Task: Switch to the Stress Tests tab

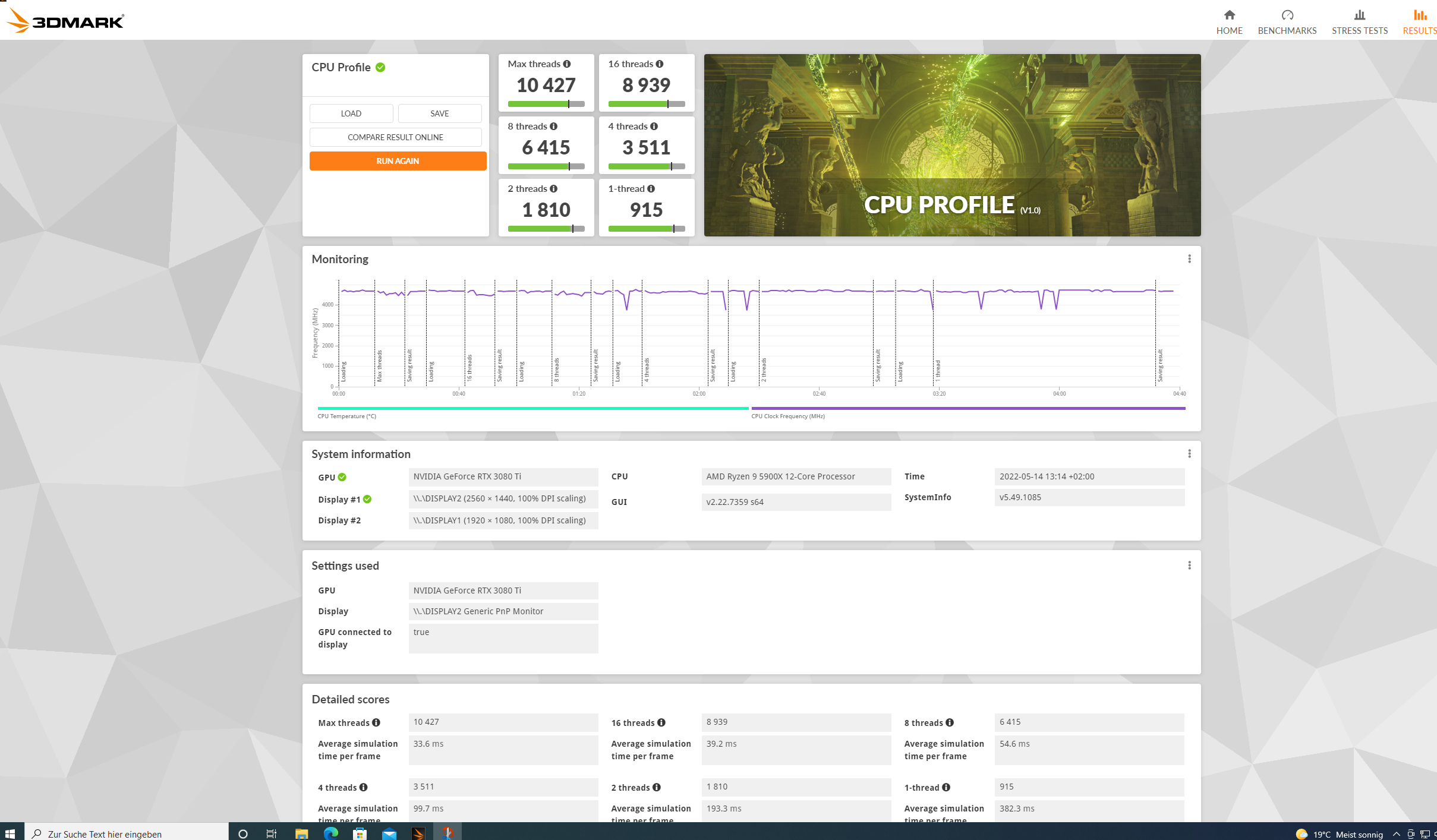Action: click(x=1359, y=21)
